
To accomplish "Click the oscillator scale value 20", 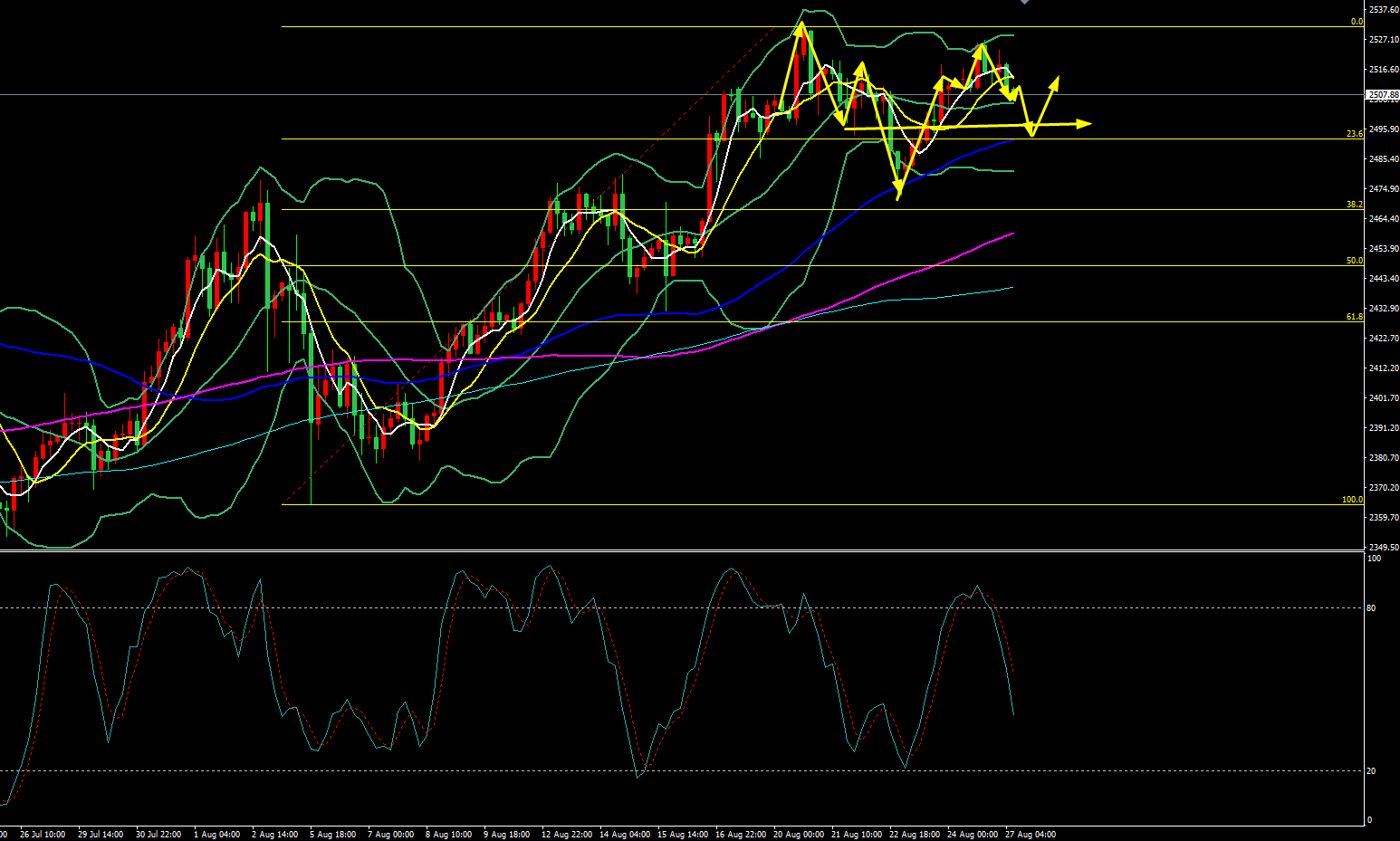I will click(1371, 771).
